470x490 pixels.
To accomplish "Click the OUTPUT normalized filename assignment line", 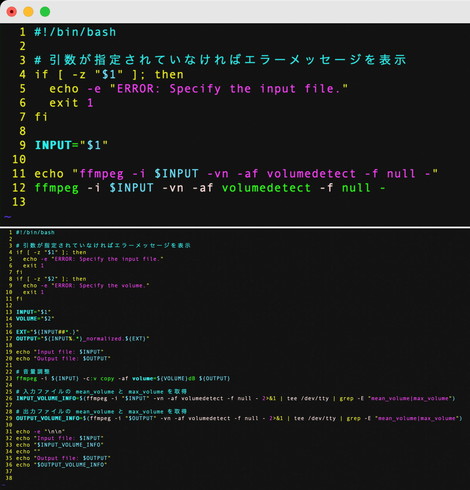I will (83, 339).
